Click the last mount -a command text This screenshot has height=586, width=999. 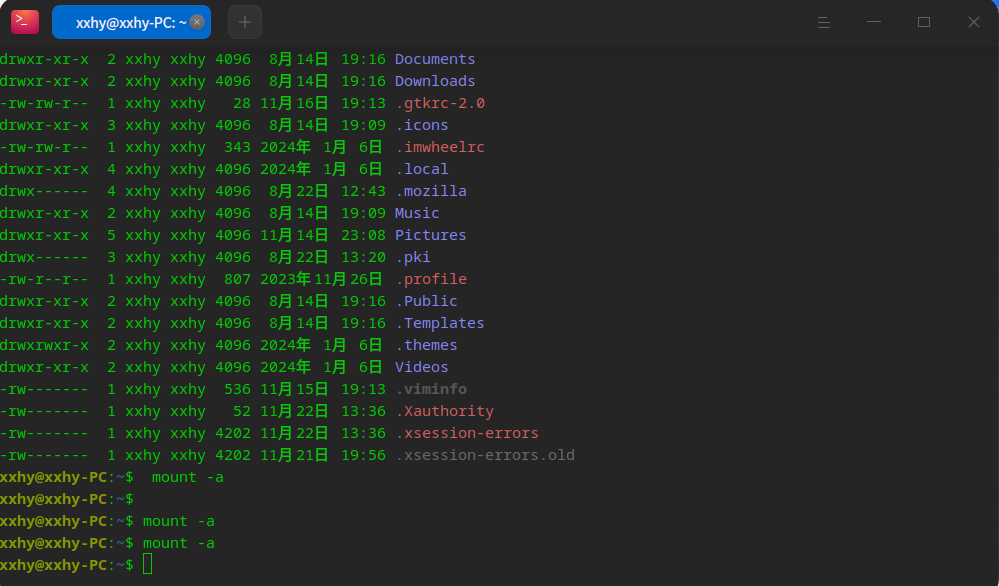click(x=179, y=543)
